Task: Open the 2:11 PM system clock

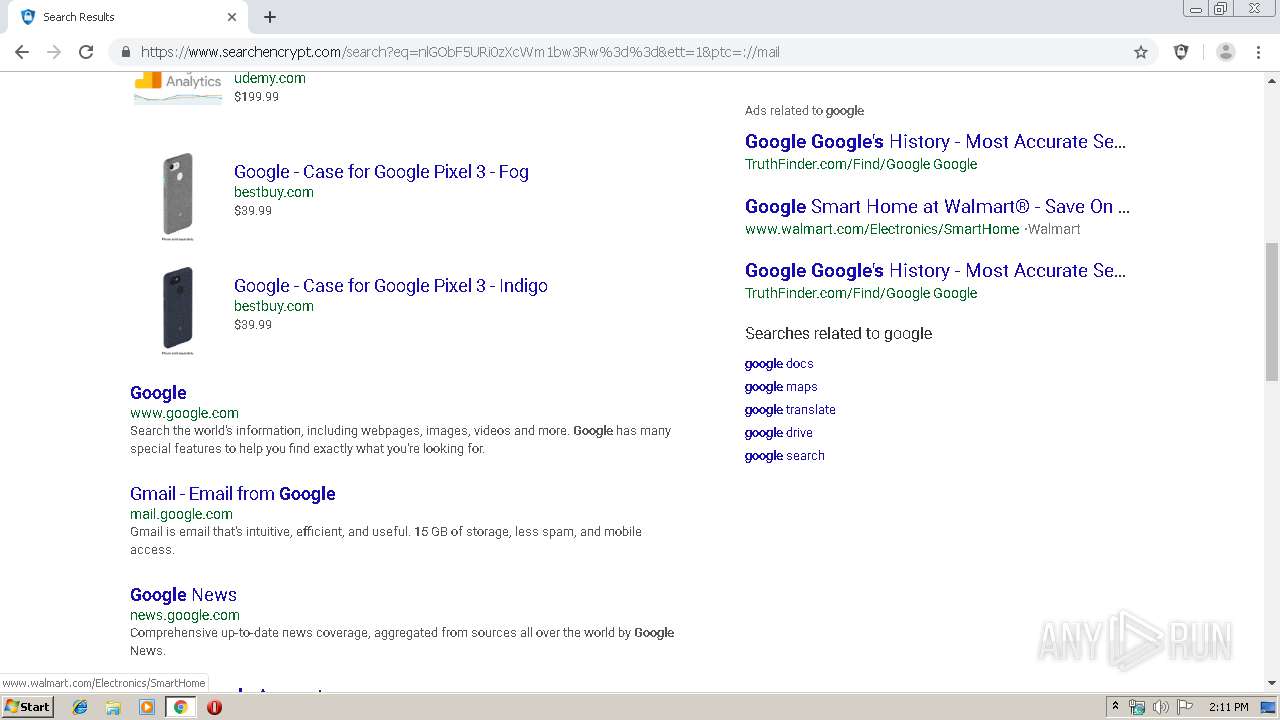Action: coord(1228,707)
